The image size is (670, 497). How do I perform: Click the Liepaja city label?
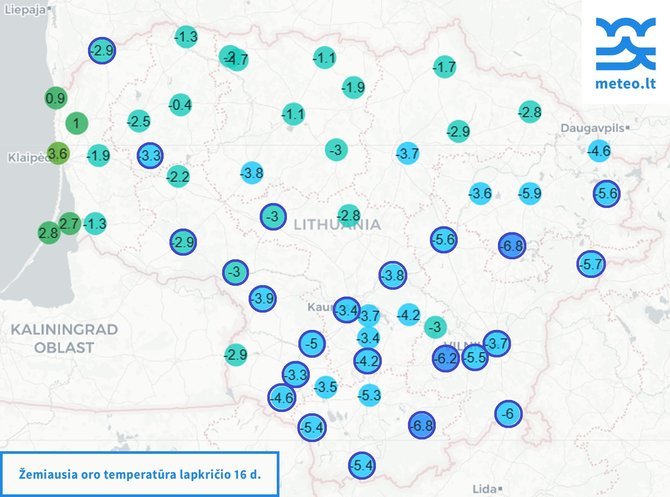[x=27, y=9]
